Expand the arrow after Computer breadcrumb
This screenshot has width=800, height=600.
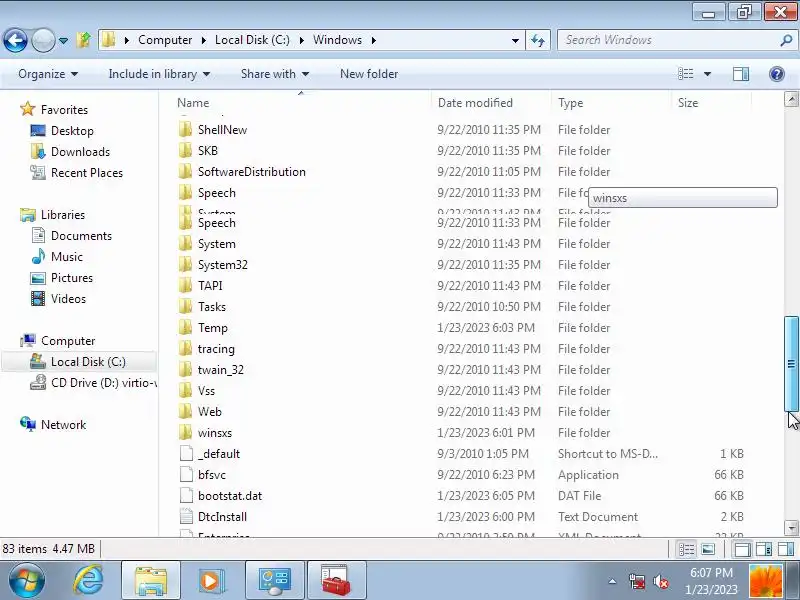point(204,40)
